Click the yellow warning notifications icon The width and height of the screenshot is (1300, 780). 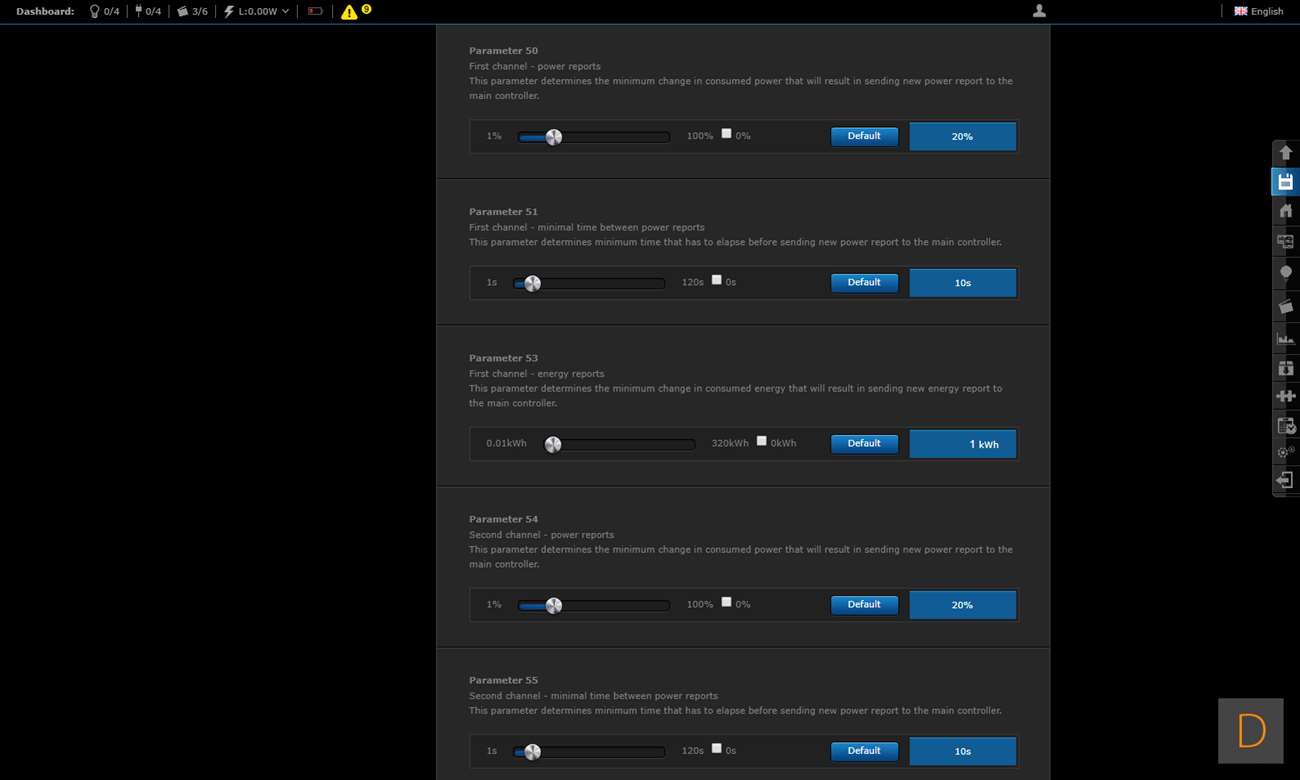click(349, 12)
